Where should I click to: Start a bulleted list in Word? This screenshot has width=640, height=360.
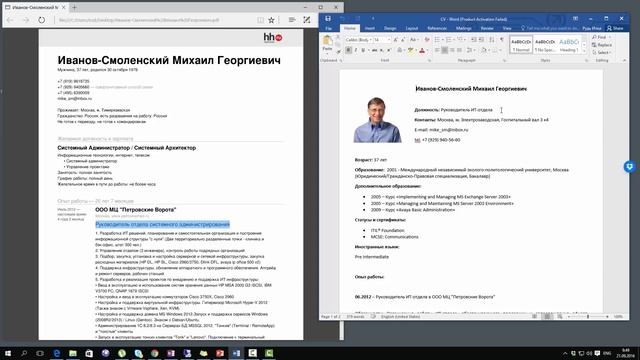(x=437, y=40)
